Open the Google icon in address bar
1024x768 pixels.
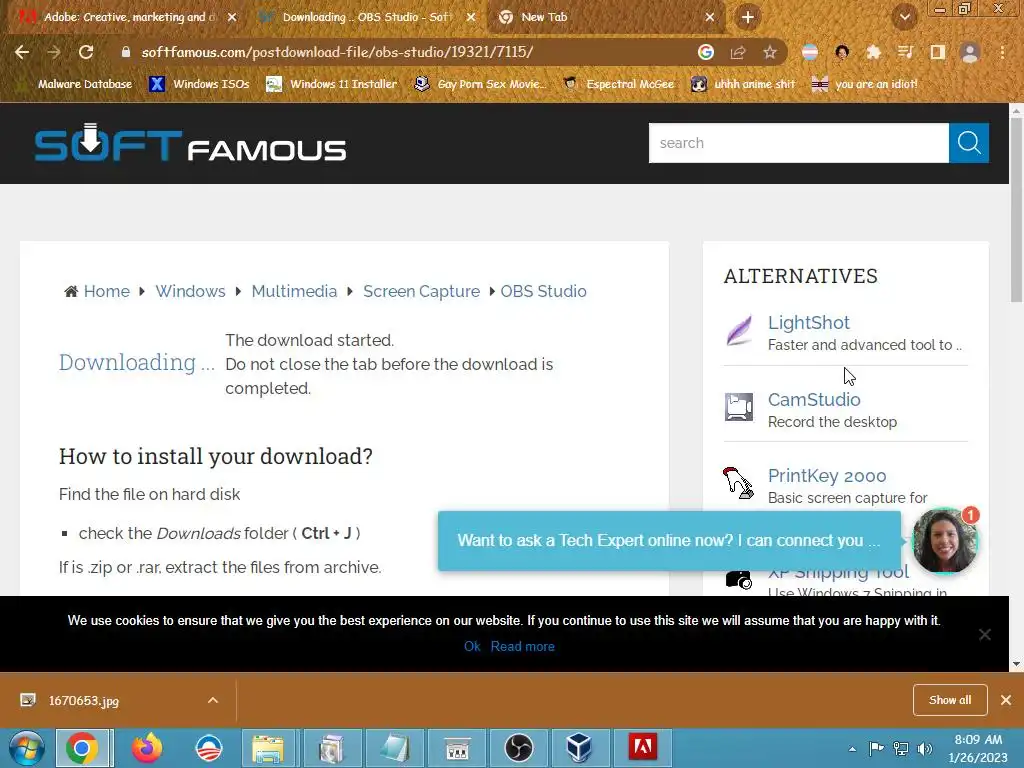[705, 52]
